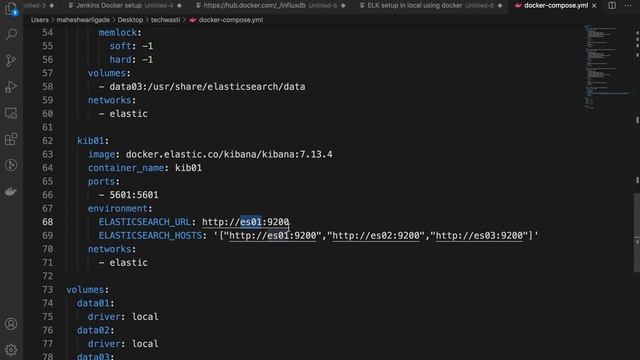Click the kibana image path text
Image resolution: width=640 pixels, height=360 pixels.
point(229,154)
